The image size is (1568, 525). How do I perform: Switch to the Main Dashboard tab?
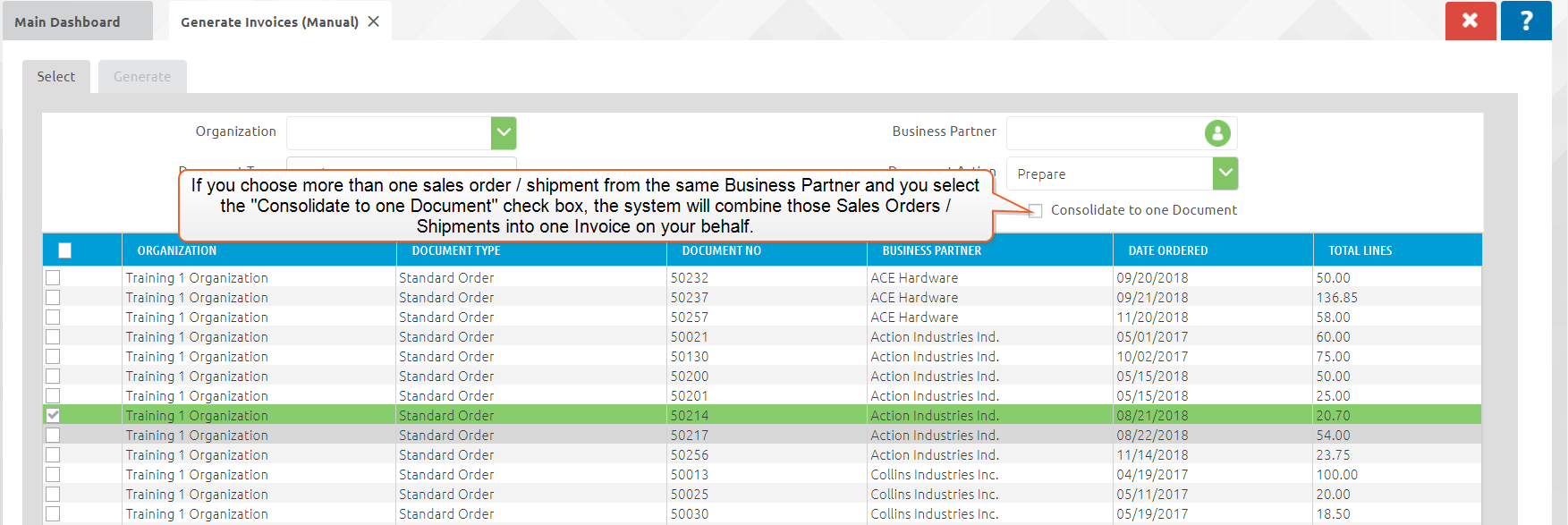click(x=67, y=21)
